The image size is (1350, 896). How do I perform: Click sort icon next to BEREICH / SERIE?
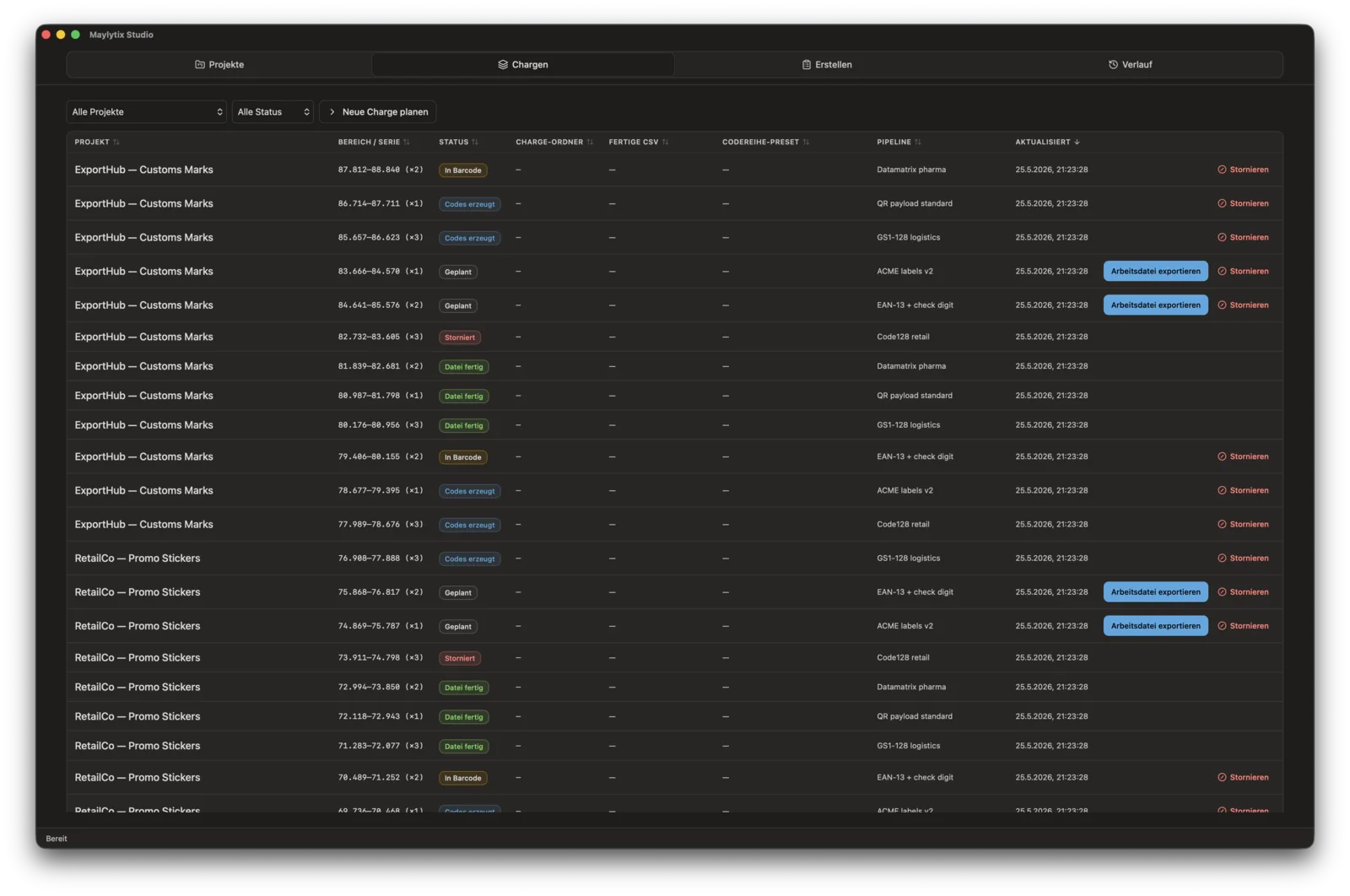point(407,142)
